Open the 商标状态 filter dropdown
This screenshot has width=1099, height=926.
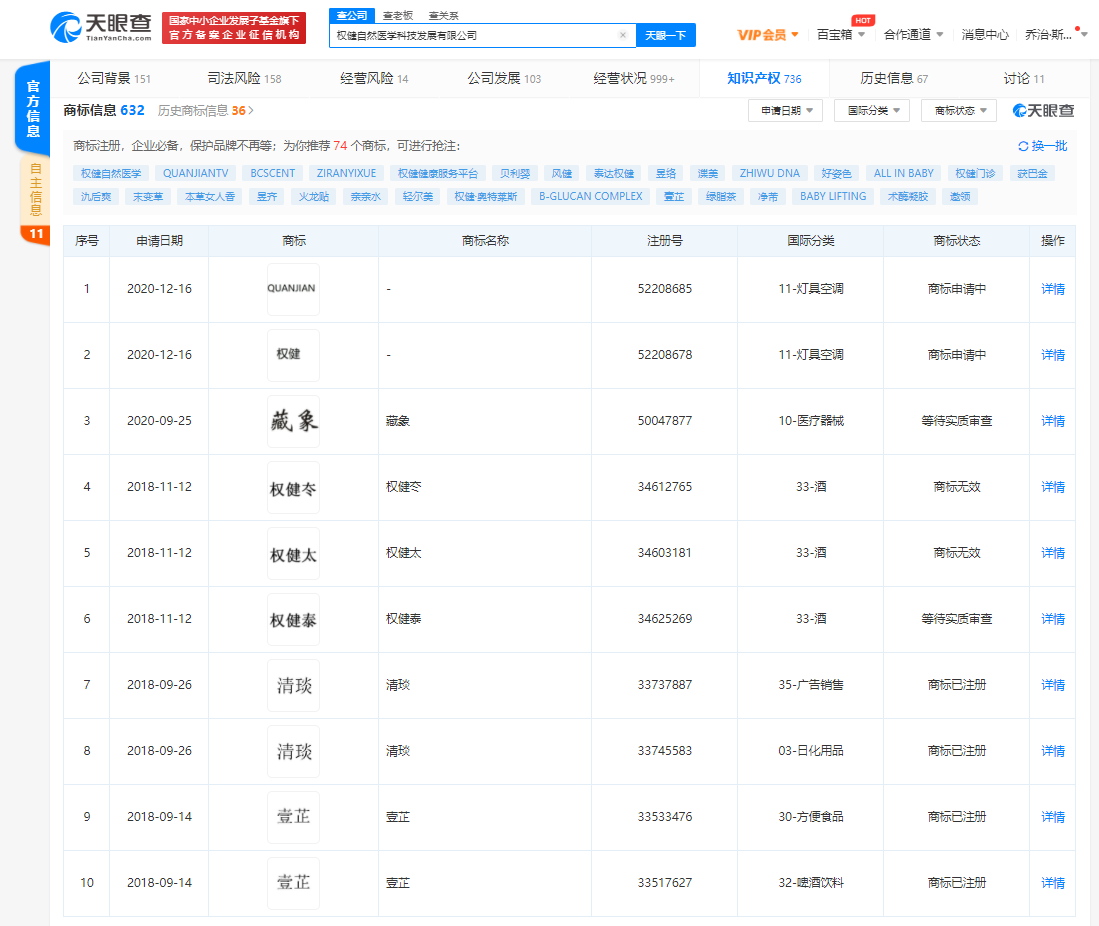click(x=959, y=111)
